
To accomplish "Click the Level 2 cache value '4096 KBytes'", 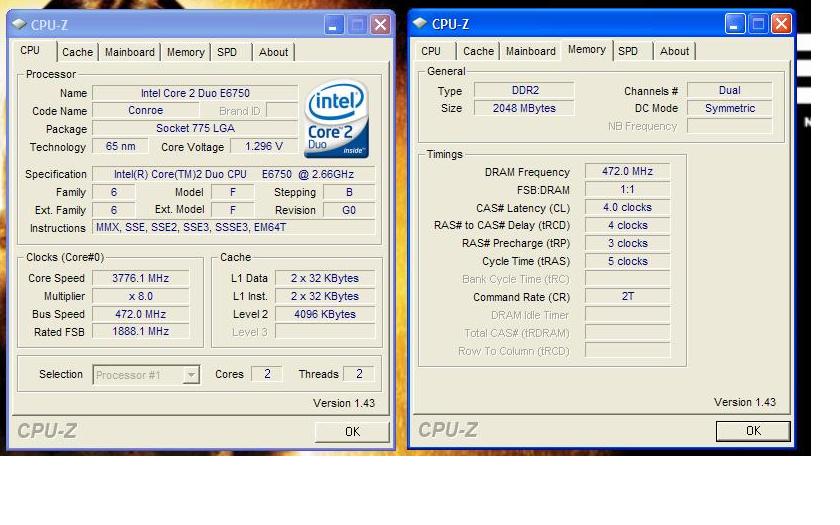I will point(325,314).
